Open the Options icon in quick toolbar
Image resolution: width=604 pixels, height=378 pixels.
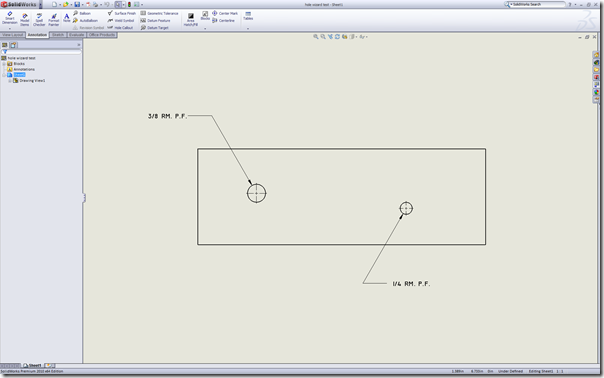pos(136,4)
